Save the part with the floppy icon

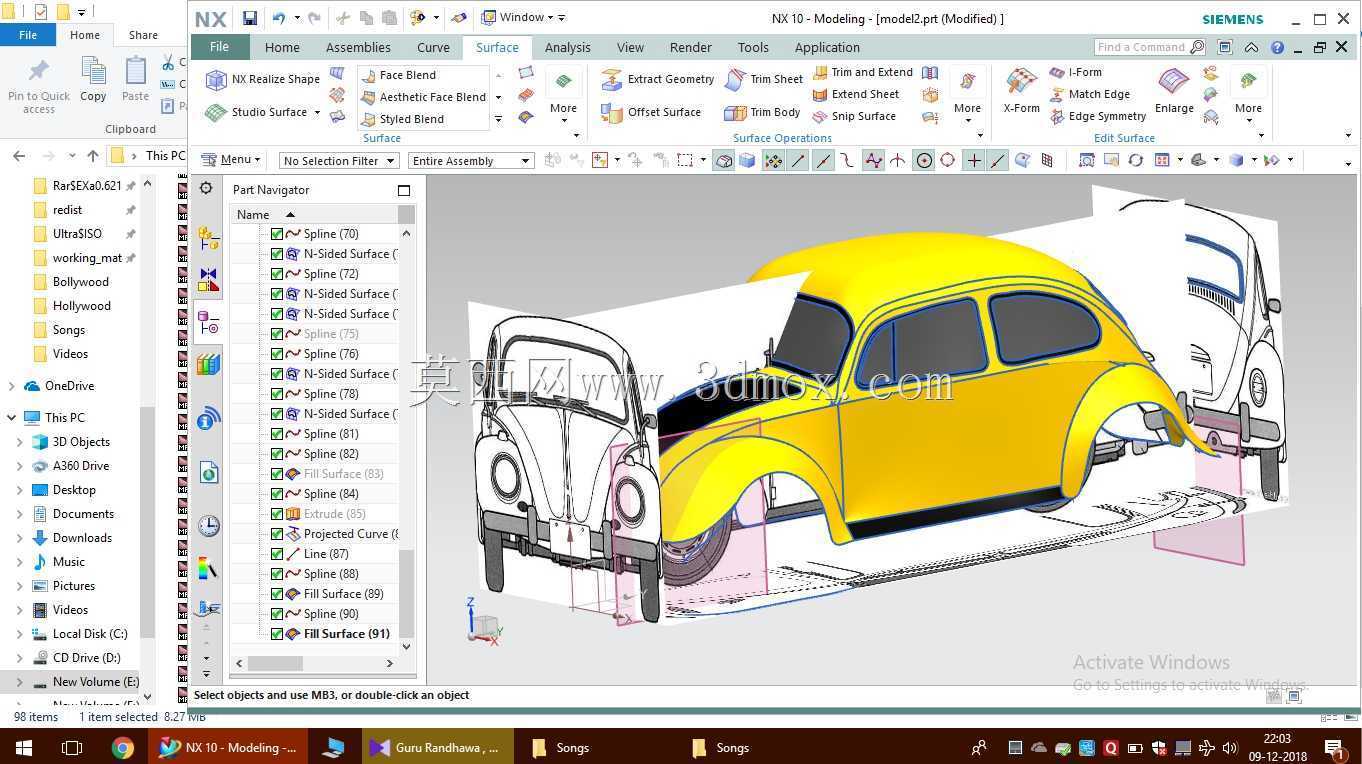coord(250,18)
